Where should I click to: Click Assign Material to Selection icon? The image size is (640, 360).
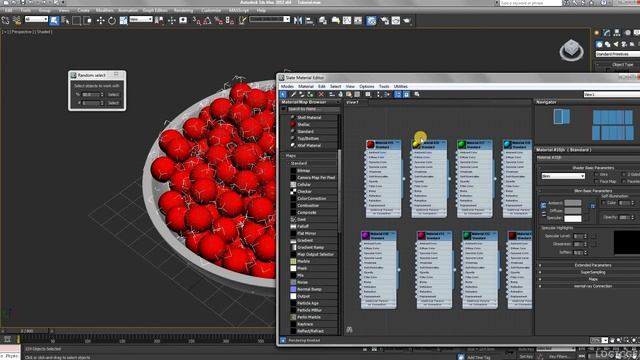[311, 94]
